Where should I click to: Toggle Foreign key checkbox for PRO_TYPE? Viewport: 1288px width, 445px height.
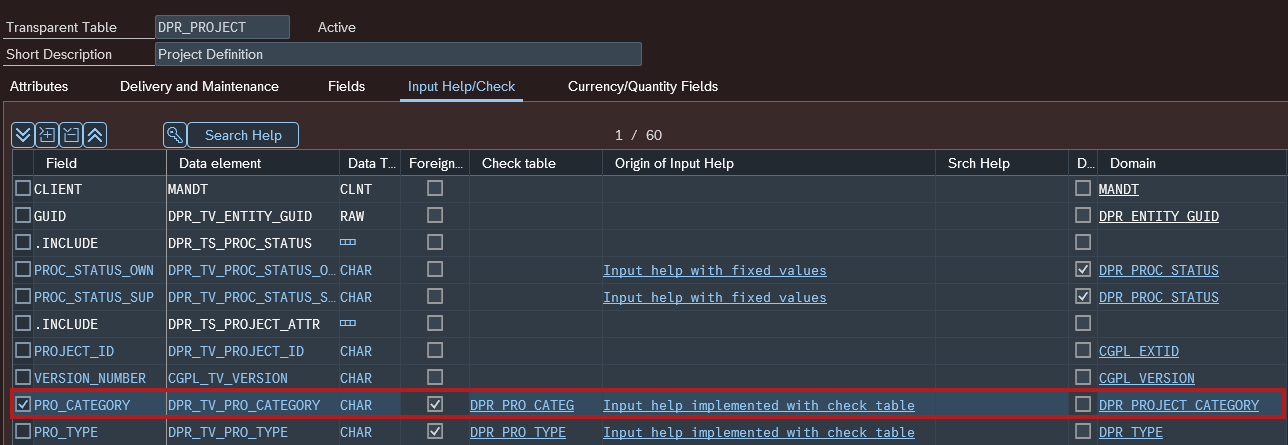[434, 432]
